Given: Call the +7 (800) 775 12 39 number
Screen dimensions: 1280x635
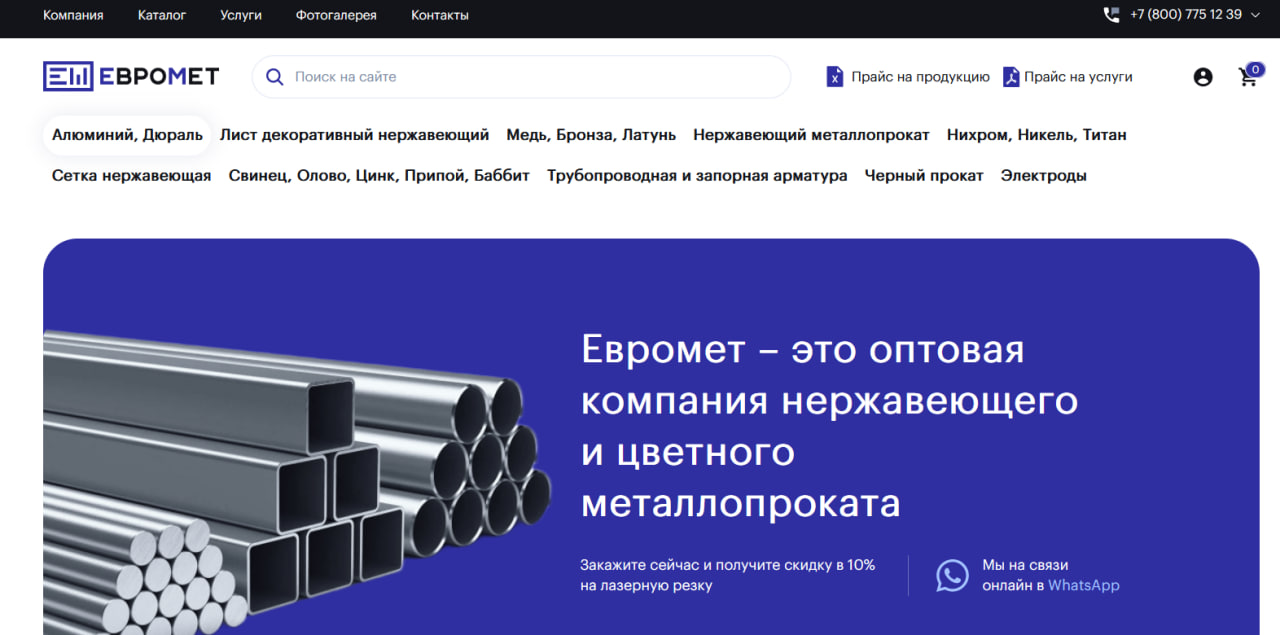Looking at the screenshot, I should pos(1186,15).
